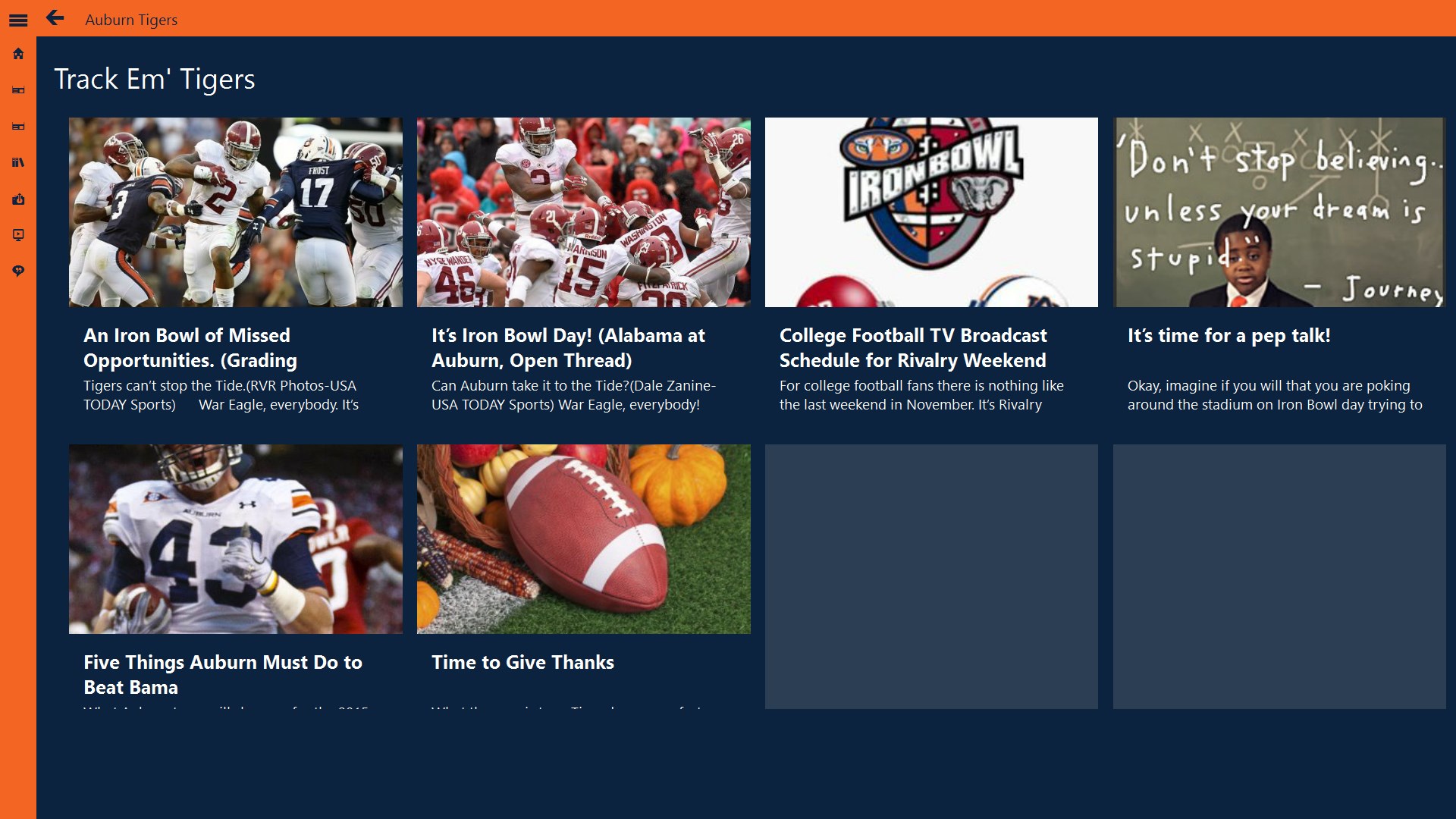
Task: Open the library books icon in the sidebar
Action: click(18, 162)
